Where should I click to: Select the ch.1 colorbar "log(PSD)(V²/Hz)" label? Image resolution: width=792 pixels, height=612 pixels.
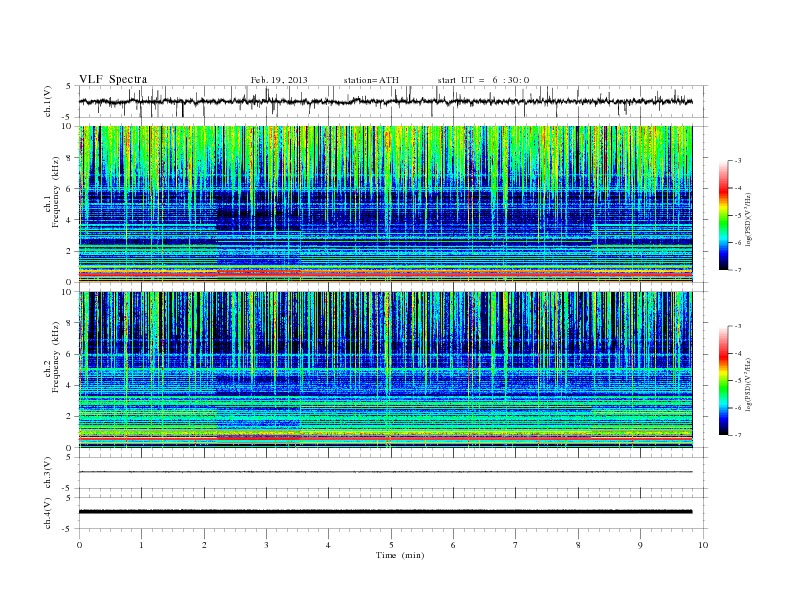(750, 219)
